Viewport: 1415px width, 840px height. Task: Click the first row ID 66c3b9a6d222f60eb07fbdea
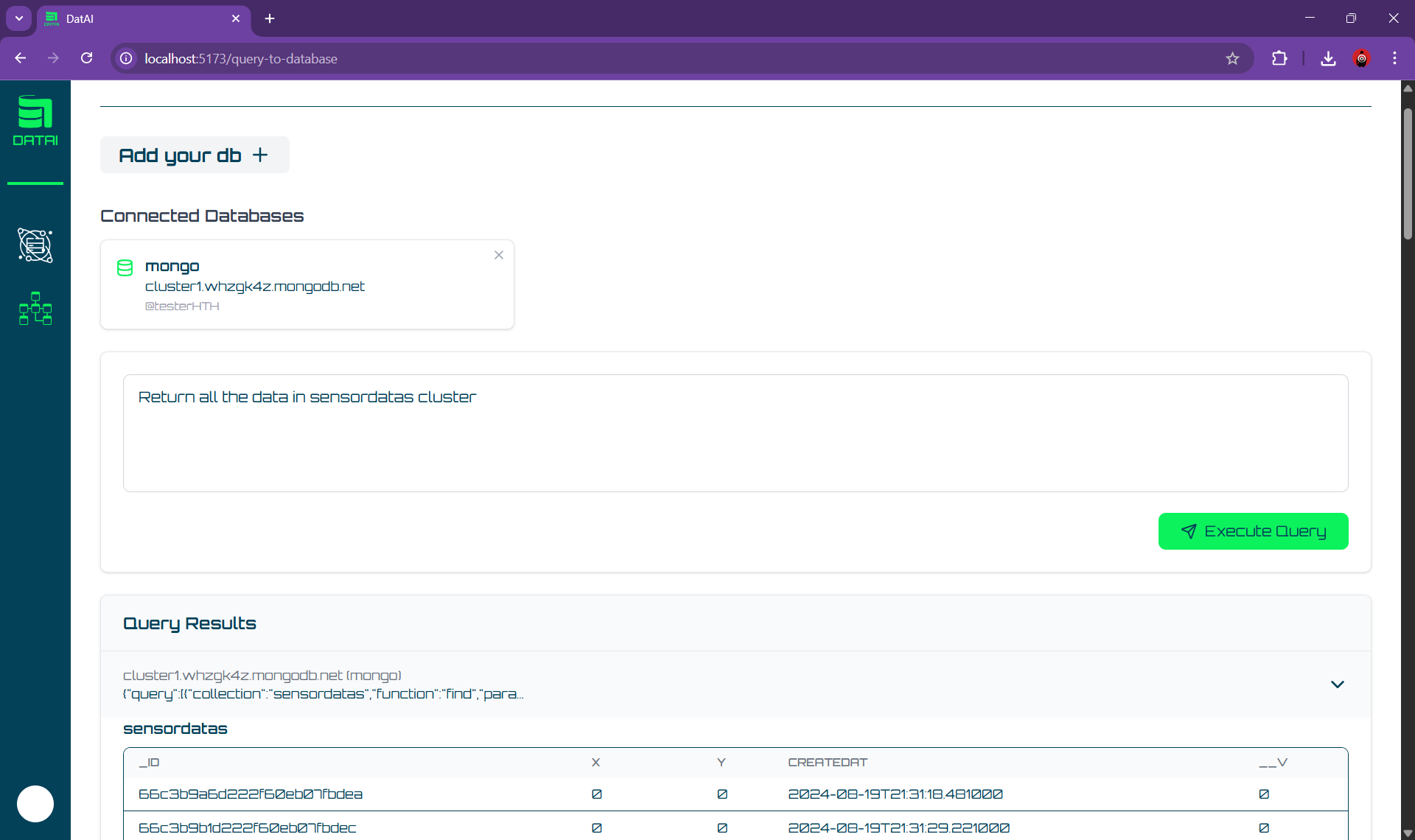click(251, 794)
